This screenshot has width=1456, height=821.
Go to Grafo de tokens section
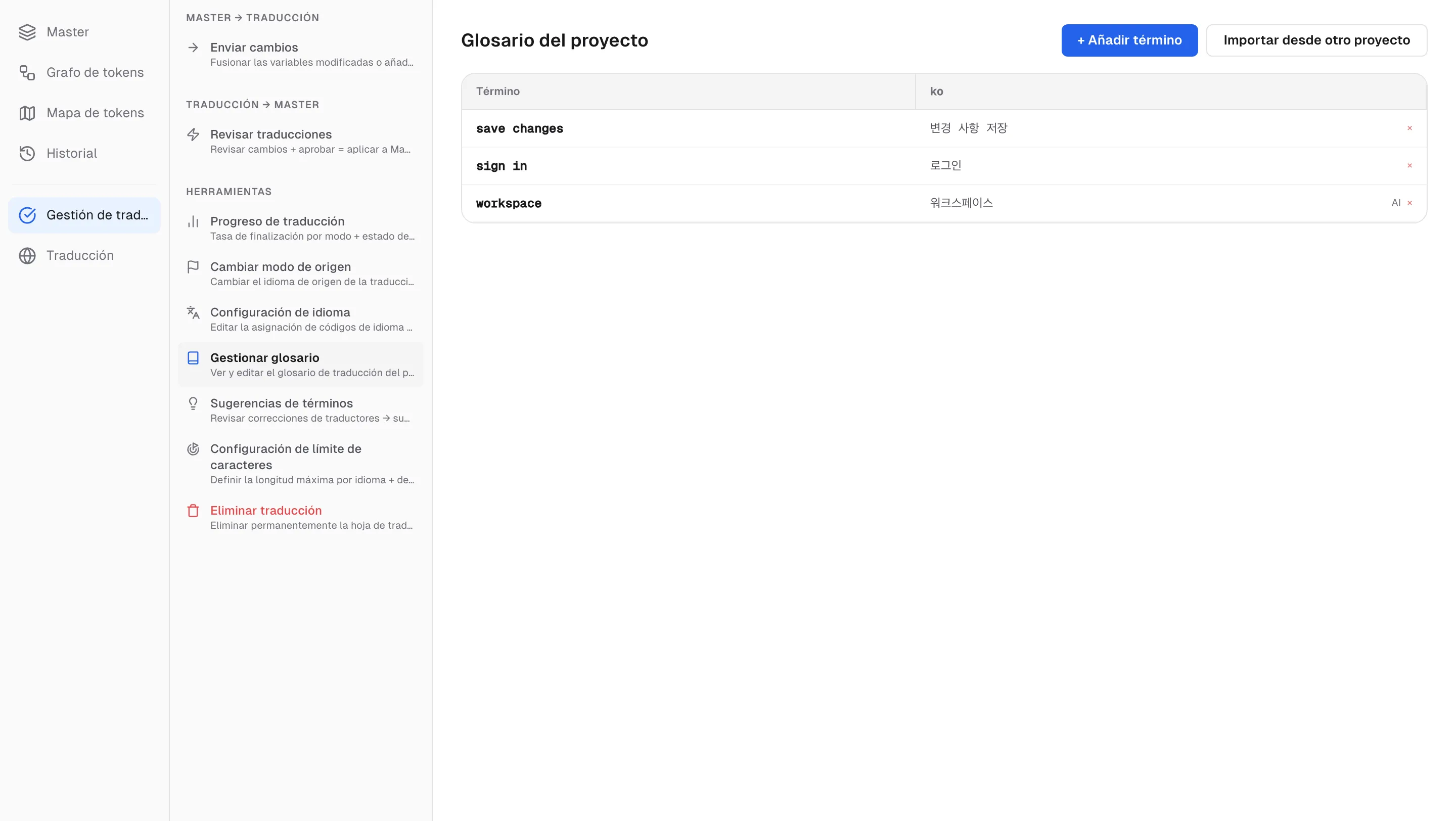click(x=85, y=73)
